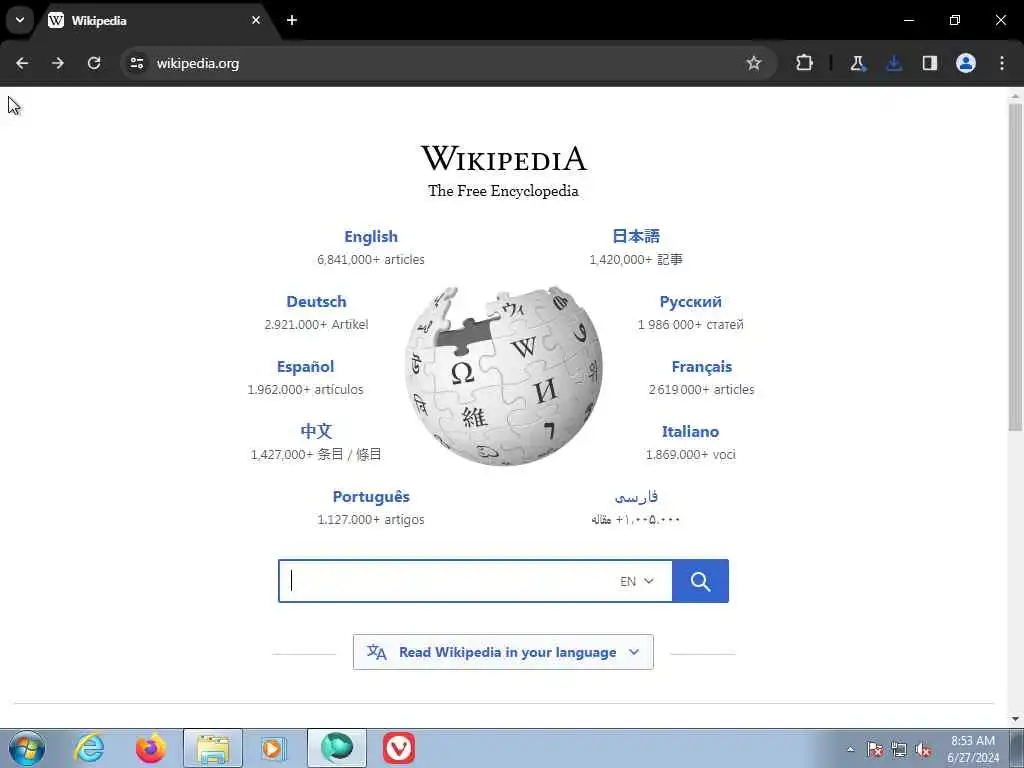The height and width of the screenshot is (768, 1024).
Task: Open Français Wikipedia link
Action: pos(701,367)
